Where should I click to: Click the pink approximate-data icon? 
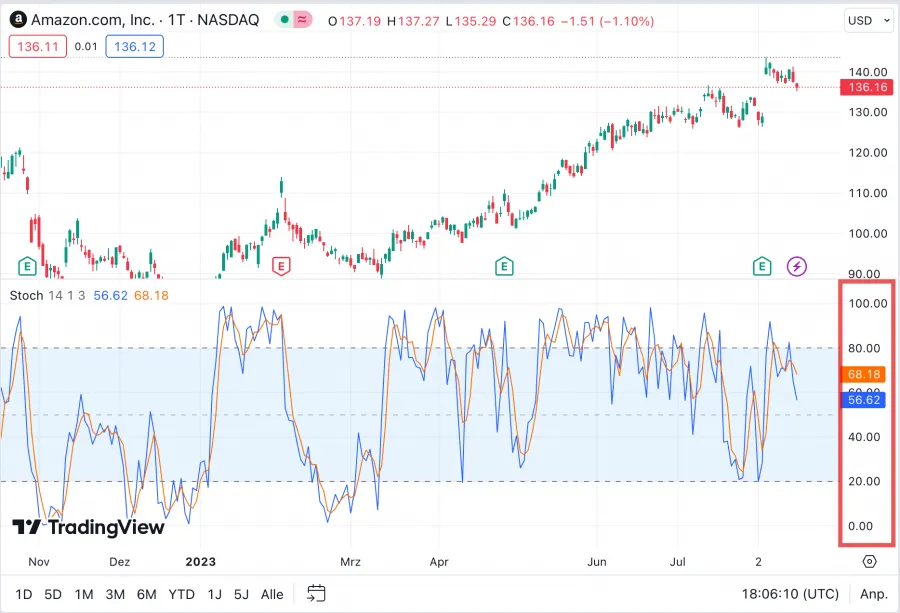[302, 20]
